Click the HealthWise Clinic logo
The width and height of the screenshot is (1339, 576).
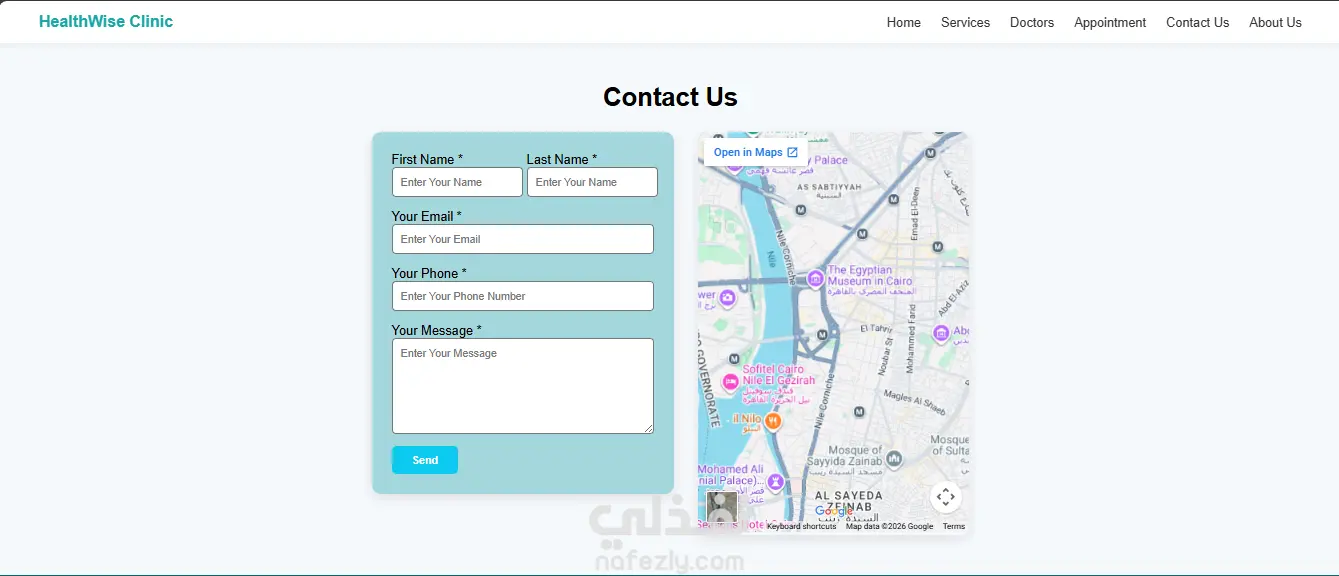(106, 21)
